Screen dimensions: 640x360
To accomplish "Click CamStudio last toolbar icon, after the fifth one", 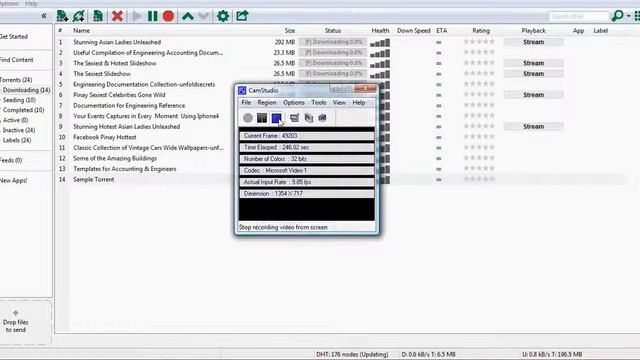I will pyautogui.click(x=322, y=118).
